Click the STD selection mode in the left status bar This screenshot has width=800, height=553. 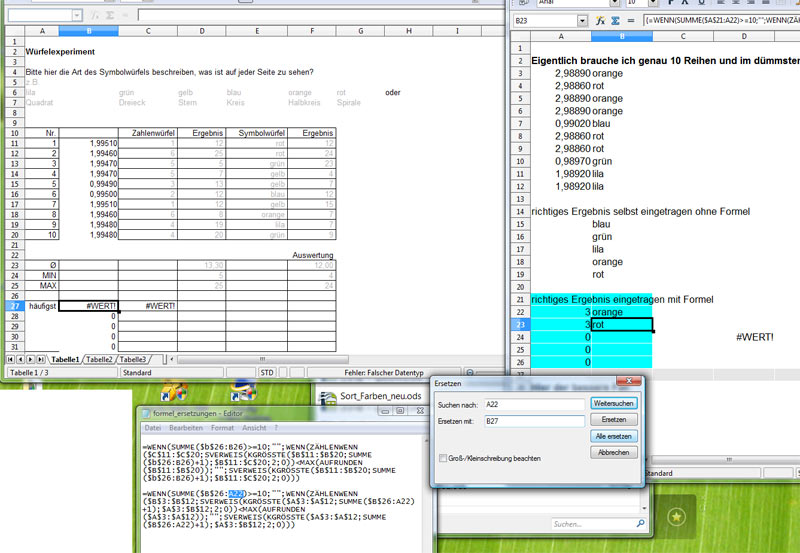click(267, 373)
